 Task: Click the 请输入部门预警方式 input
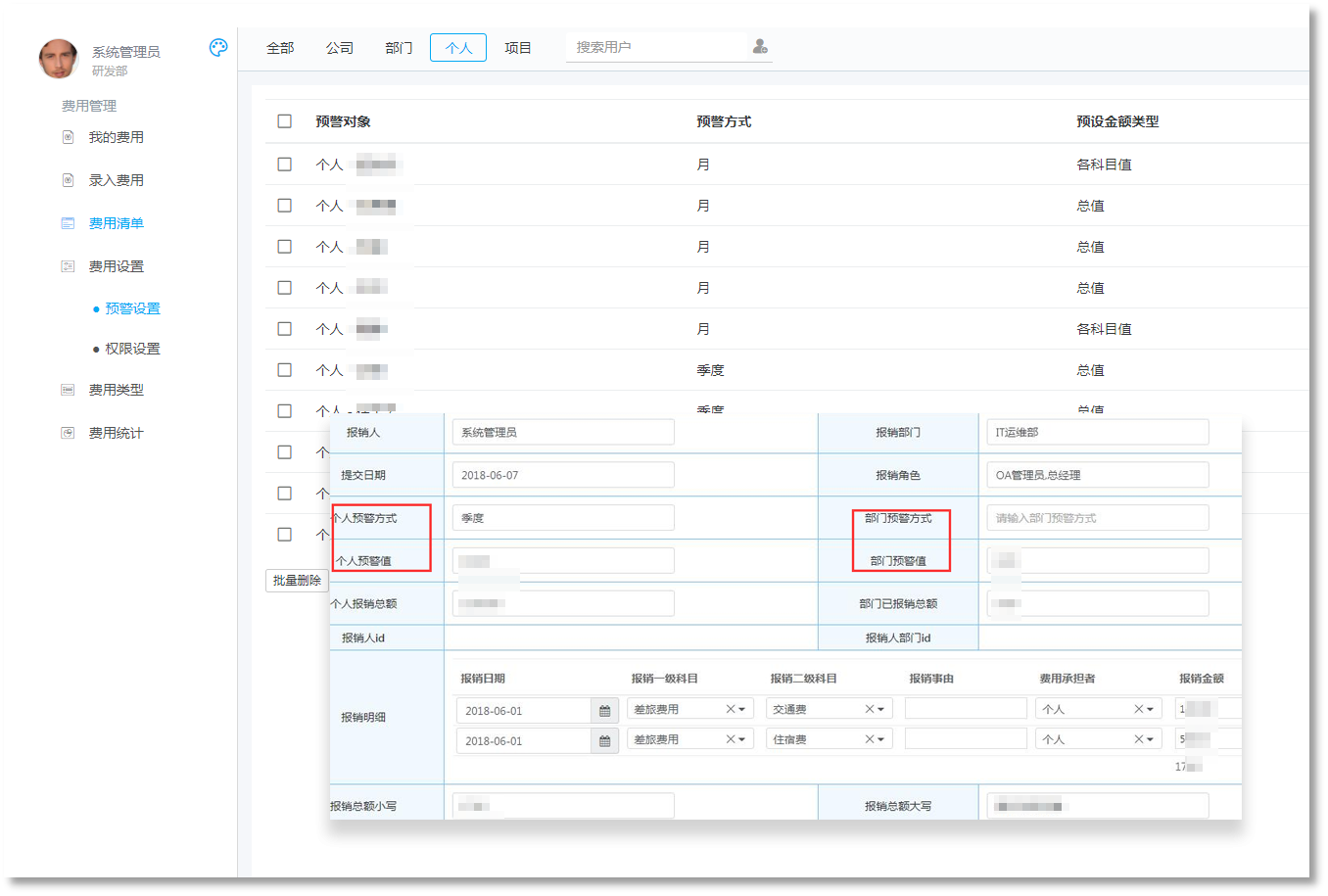coord(1098,518)
